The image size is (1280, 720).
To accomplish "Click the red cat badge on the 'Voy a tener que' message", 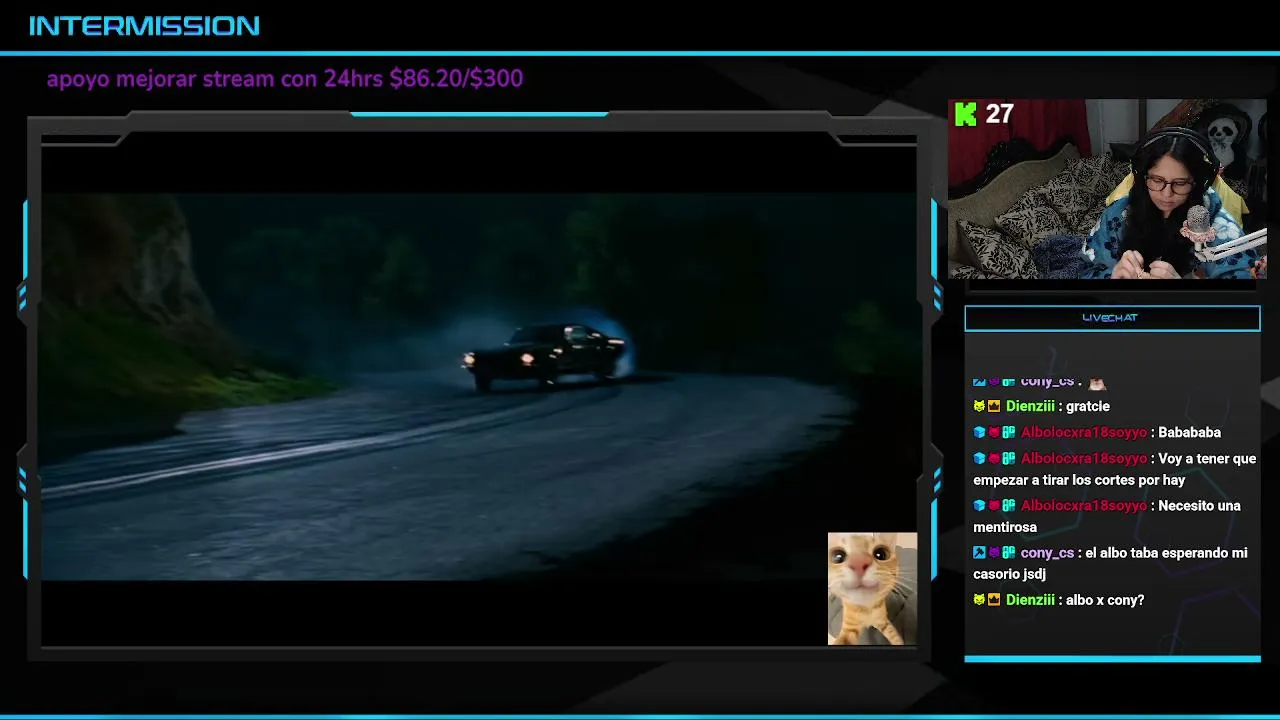I will [994, 458].
